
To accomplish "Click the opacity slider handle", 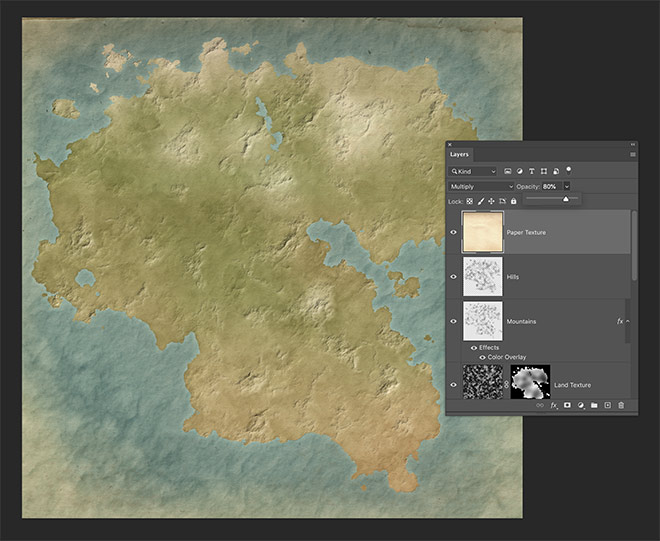I will click(x=565, y=199).
